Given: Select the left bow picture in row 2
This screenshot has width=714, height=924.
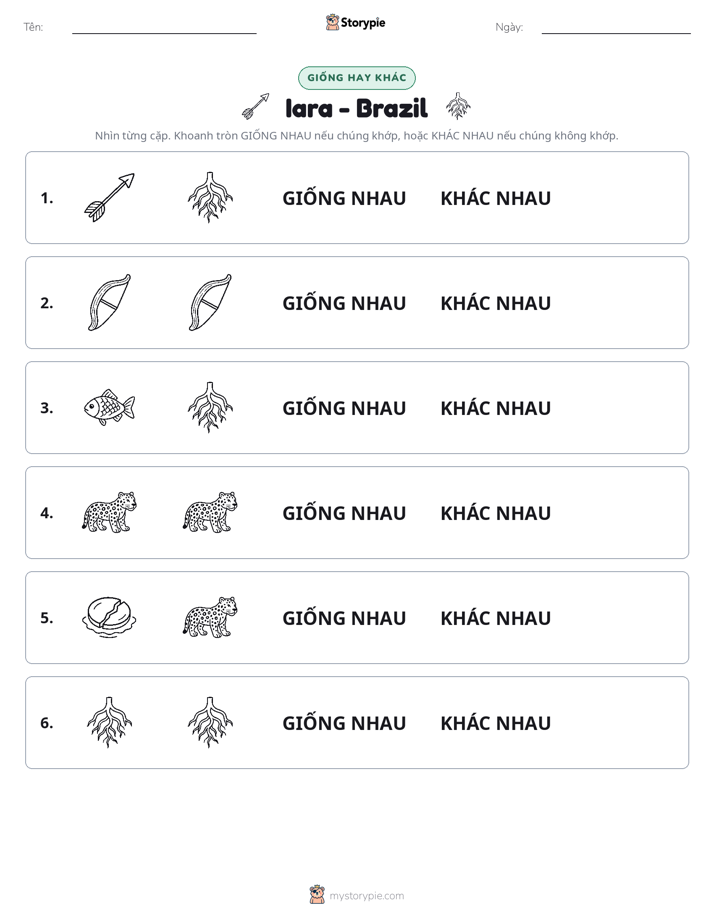Looking at the screenshot, I should (110, 302).
